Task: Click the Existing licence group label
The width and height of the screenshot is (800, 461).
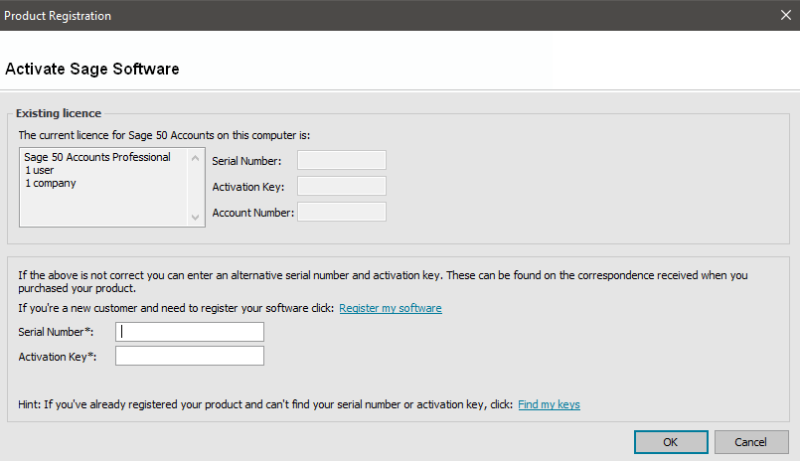Action: pos(58,113)
